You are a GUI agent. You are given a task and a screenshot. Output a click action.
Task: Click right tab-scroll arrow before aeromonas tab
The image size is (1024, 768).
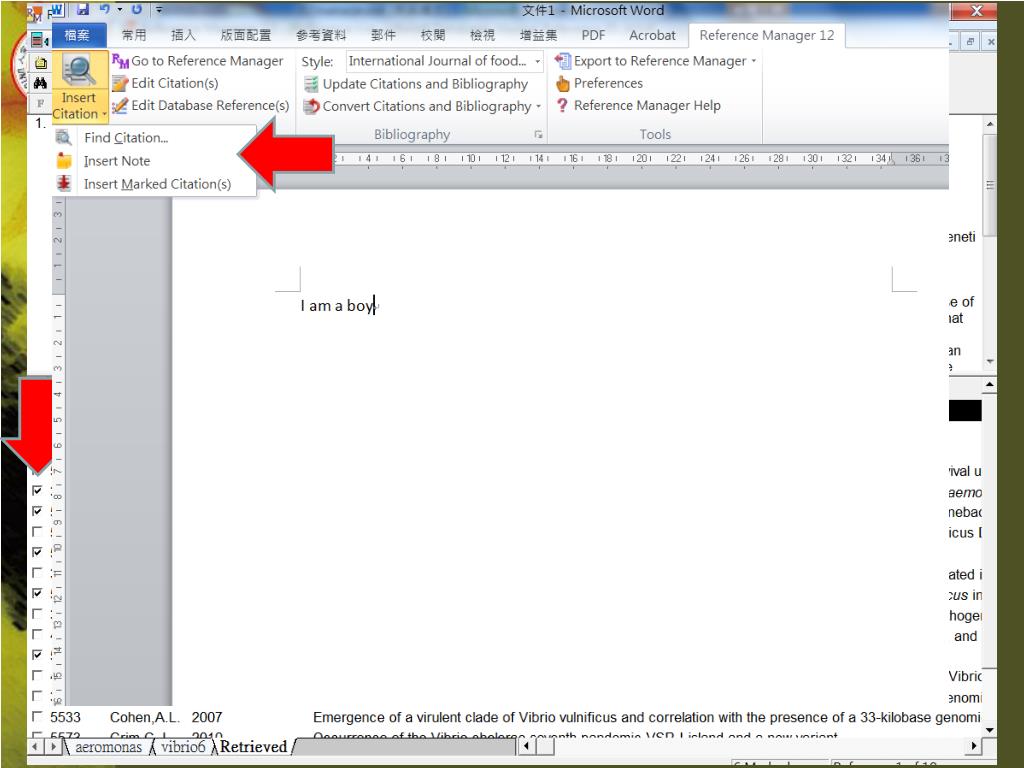(x=54, y=746)
